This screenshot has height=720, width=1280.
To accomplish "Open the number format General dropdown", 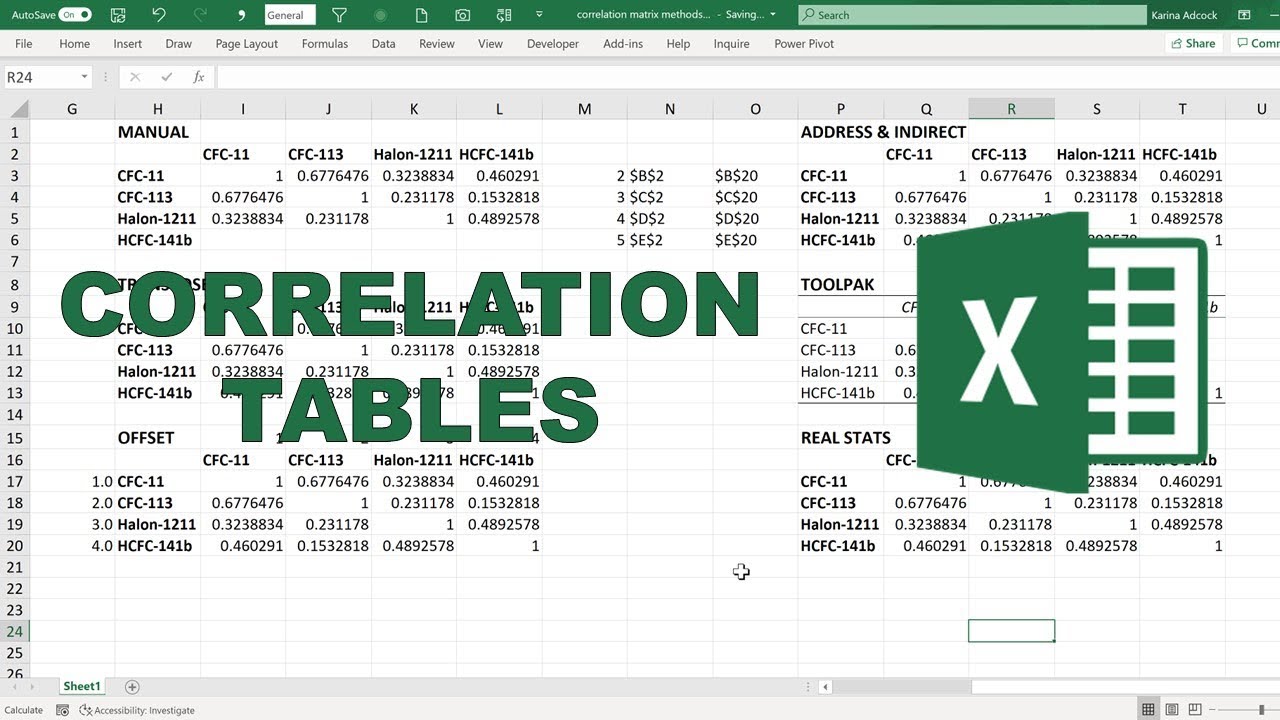I will coord(290,15).
